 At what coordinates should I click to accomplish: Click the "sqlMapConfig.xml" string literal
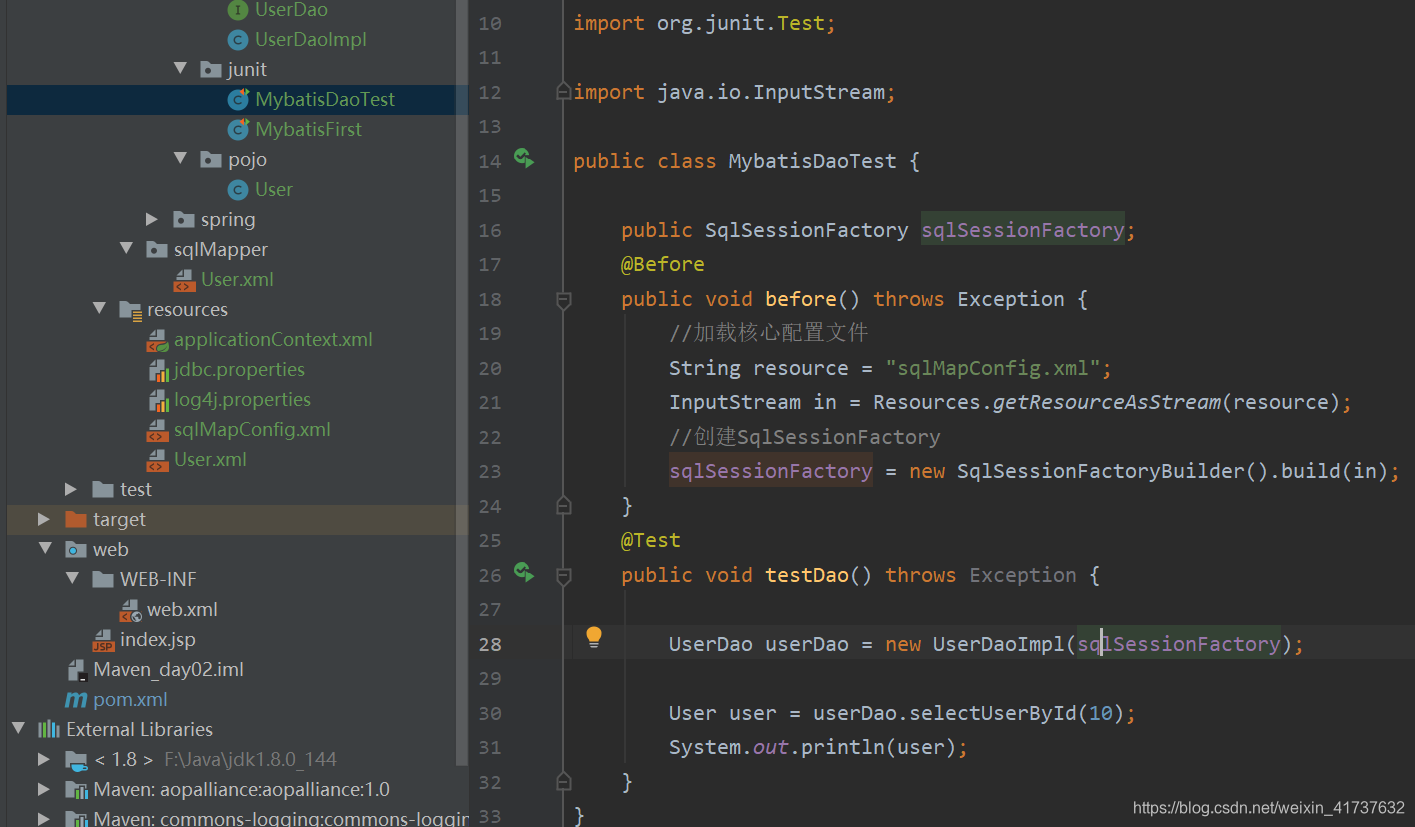click(x=993, y=368)
